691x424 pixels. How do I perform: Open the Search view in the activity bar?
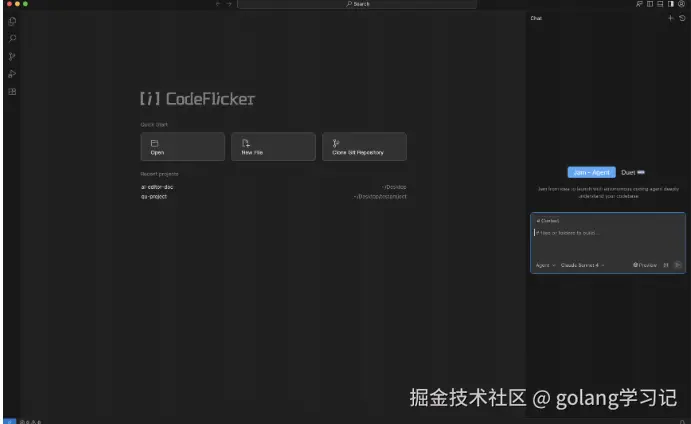[12, 39]
